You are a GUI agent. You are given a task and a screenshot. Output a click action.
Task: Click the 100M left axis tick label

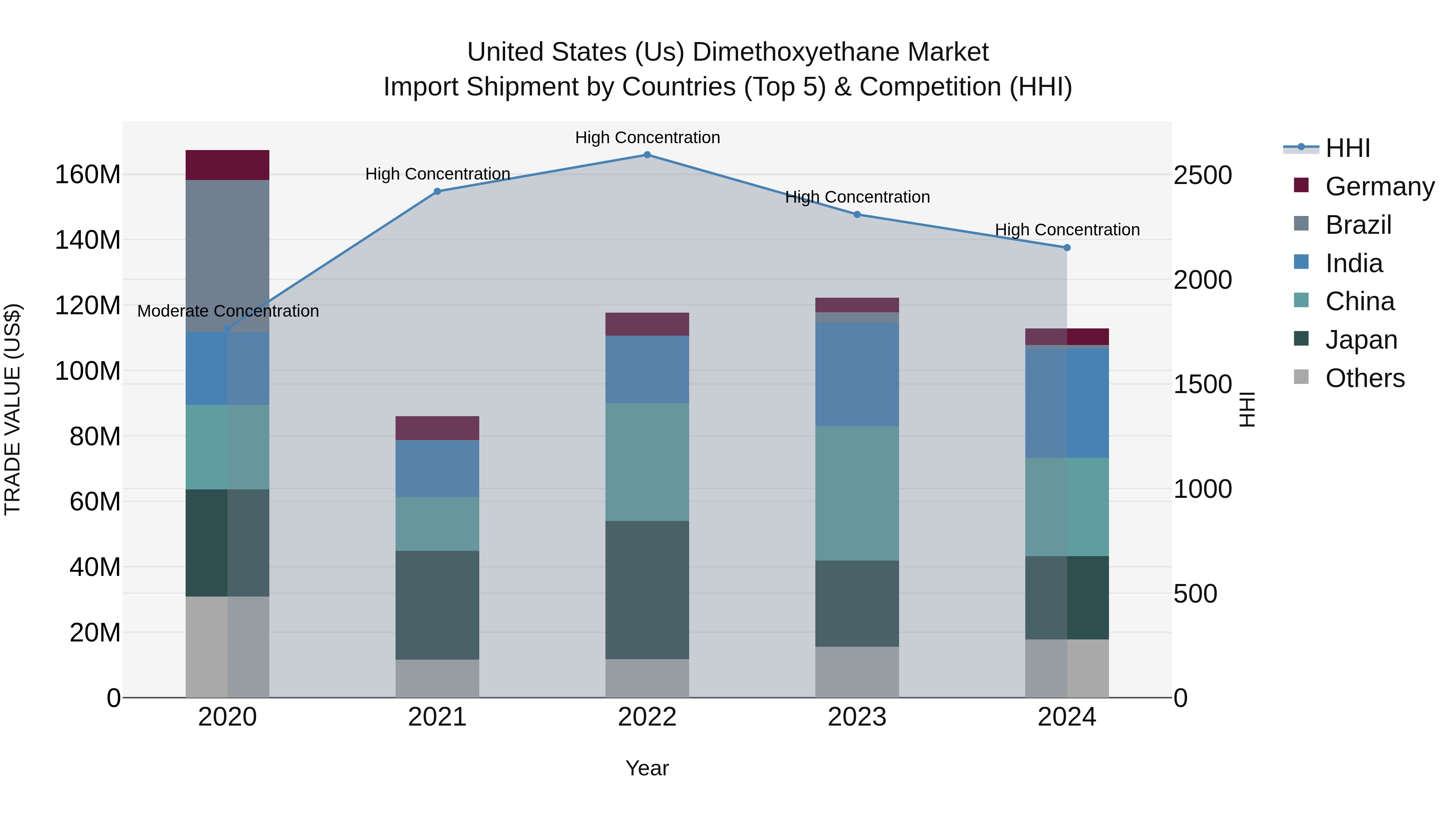88,371
